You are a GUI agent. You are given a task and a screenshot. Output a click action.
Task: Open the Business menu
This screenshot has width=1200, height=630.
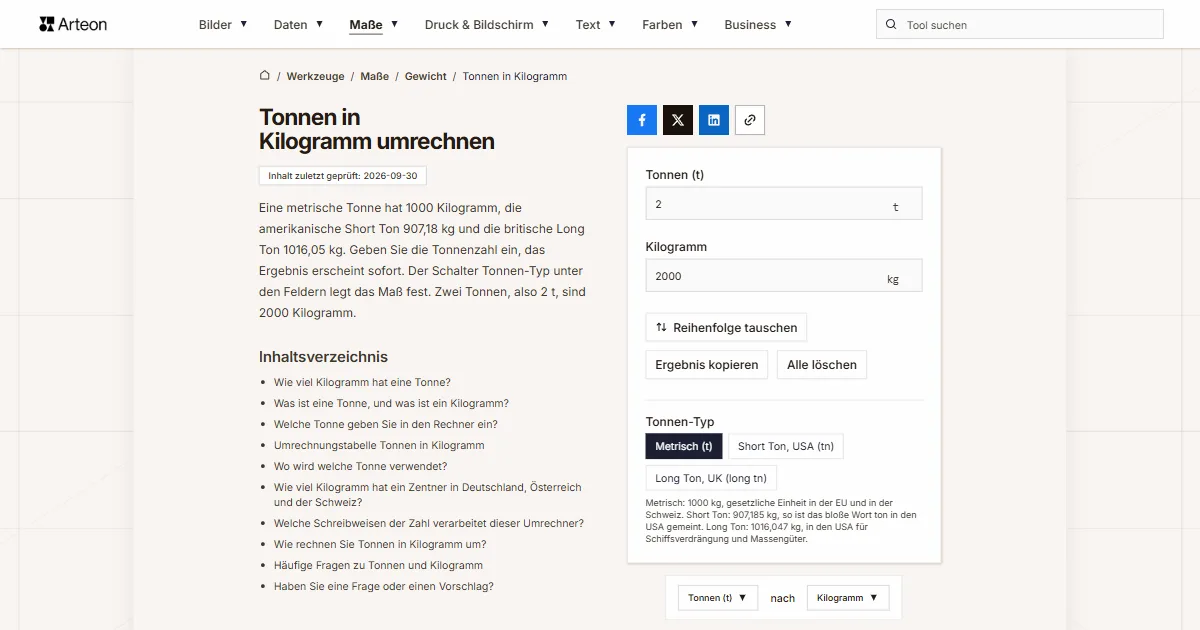pos(758,25)
